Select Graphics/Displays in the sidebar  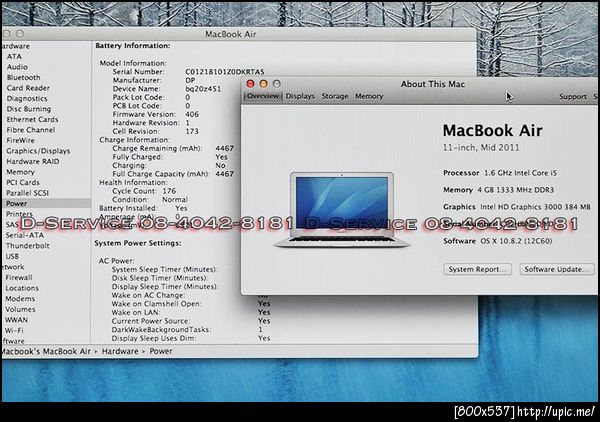coord(38,151)
